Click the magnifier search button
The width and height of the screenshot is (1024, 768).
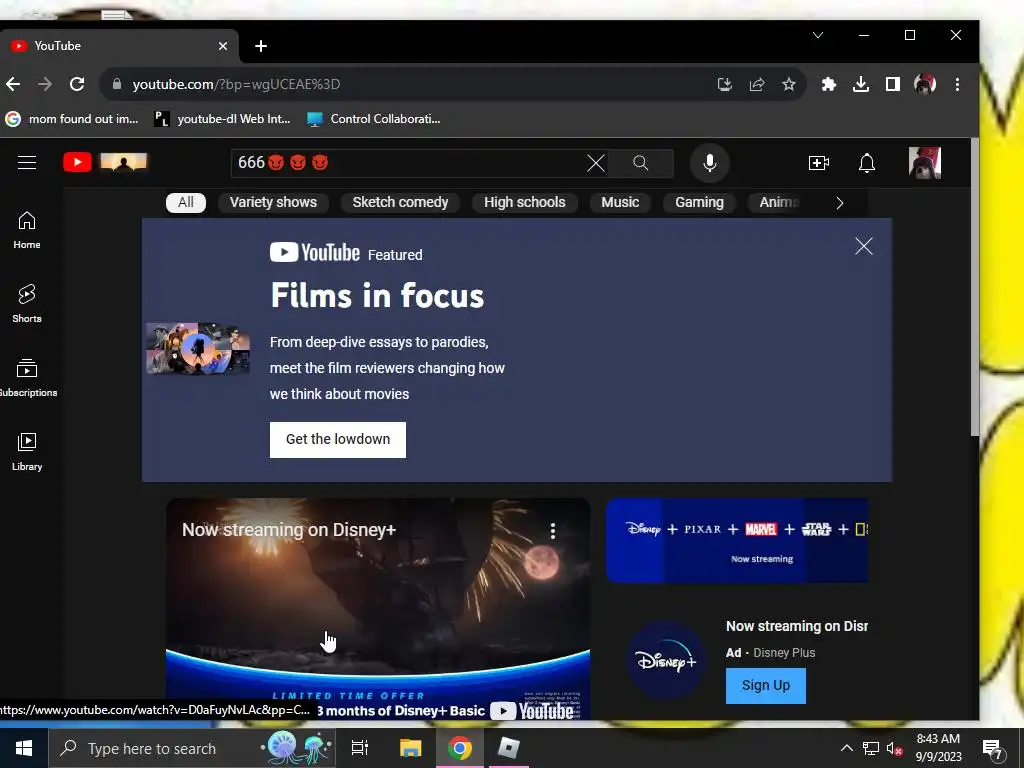click(641, 163)
